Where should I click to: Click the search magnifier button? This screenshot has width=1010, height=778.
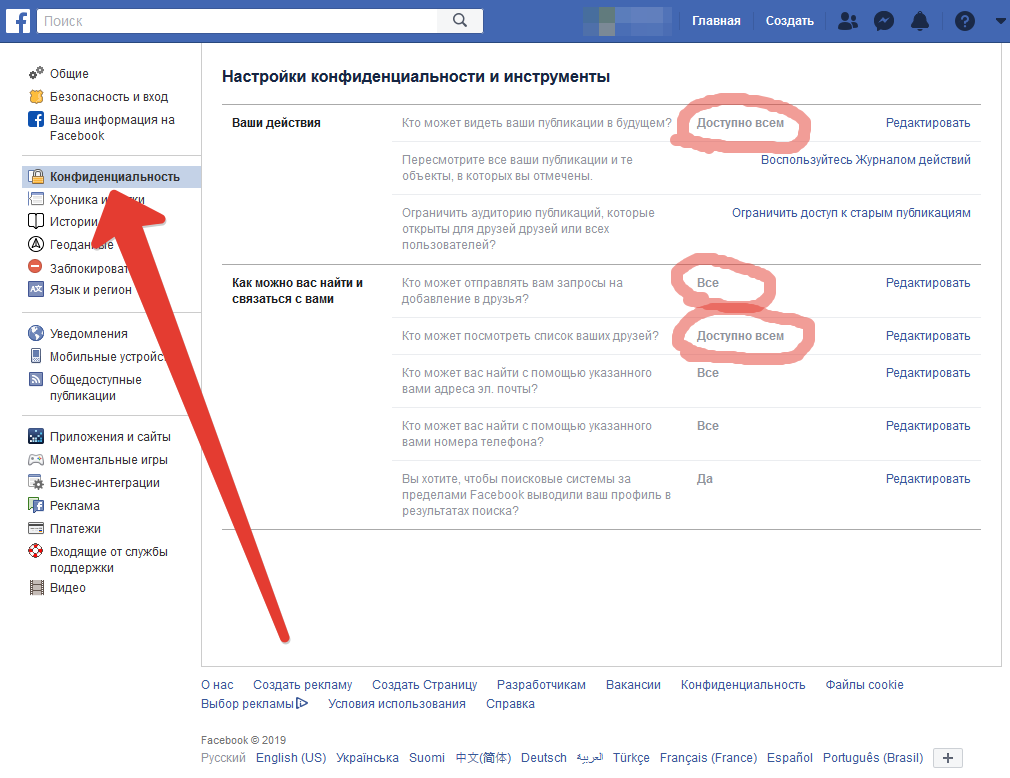point(460,21)
